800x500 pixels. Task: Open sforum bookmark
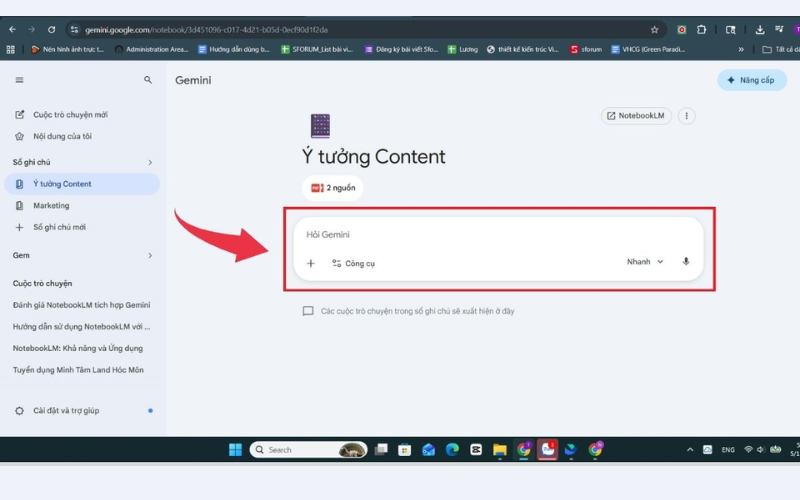pyautogui.click(x=586, y=49)
